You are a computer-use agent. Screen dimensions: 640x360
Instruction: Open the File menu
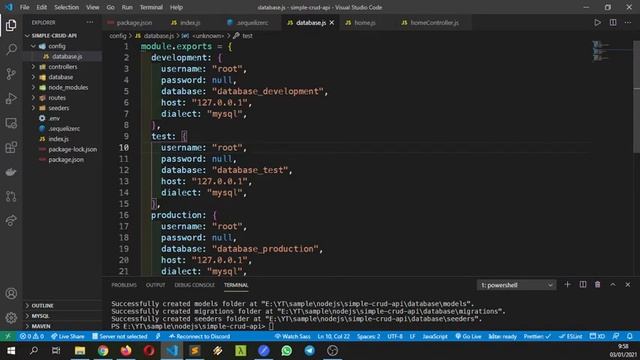click(24, 7)
